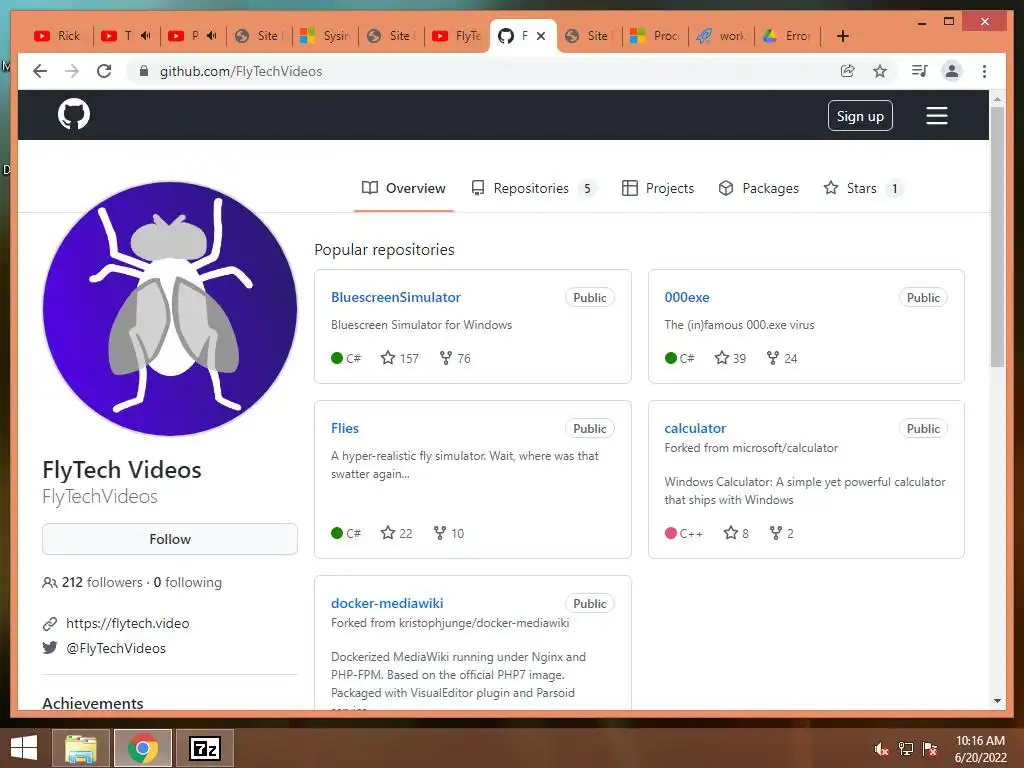Open 7-Zip from the taskbar
1024x768 pixels.
click(x=205, y=748)
